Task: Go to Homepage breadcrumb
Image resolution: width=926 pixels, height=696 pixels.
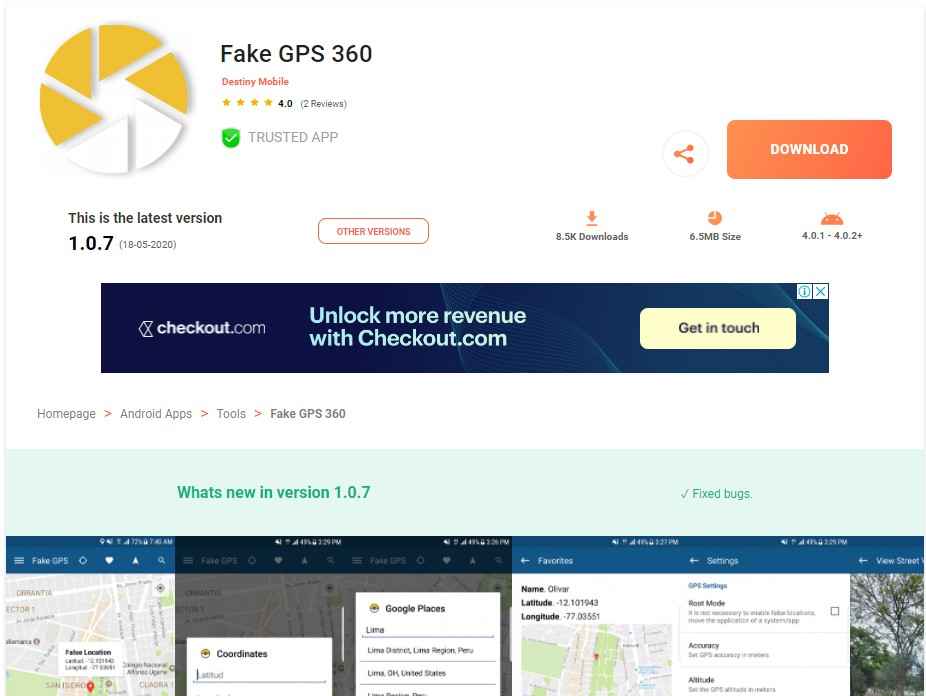Action: pyautogui.click(x=66, y=414)
